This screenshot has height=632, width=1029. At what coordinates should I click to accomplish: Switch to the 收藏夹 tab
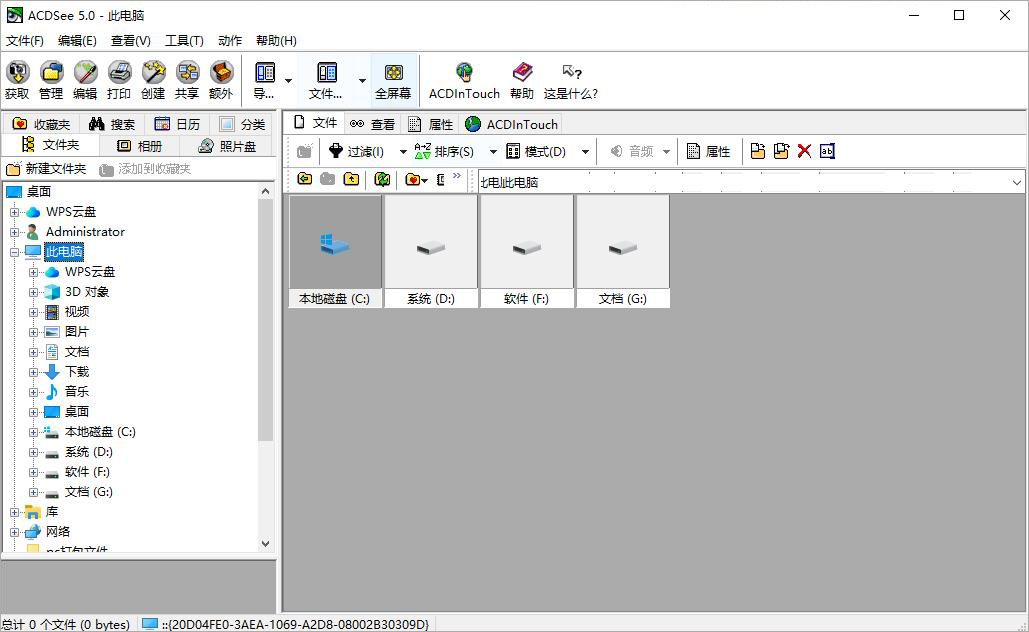pyautogui.click(x=41, y=124)
